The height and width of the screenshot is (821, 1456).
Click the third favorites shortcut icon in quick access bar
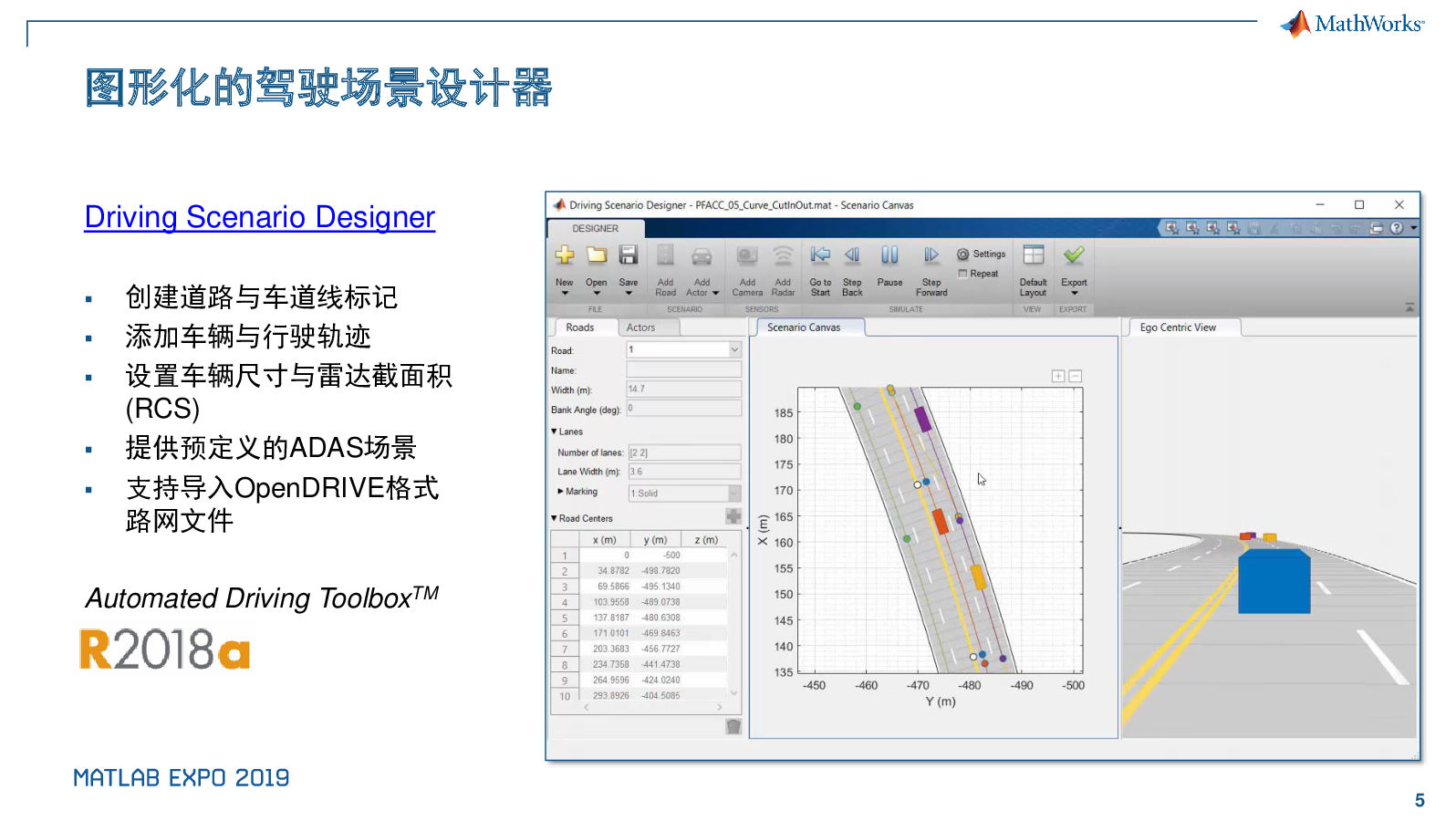1212,228
